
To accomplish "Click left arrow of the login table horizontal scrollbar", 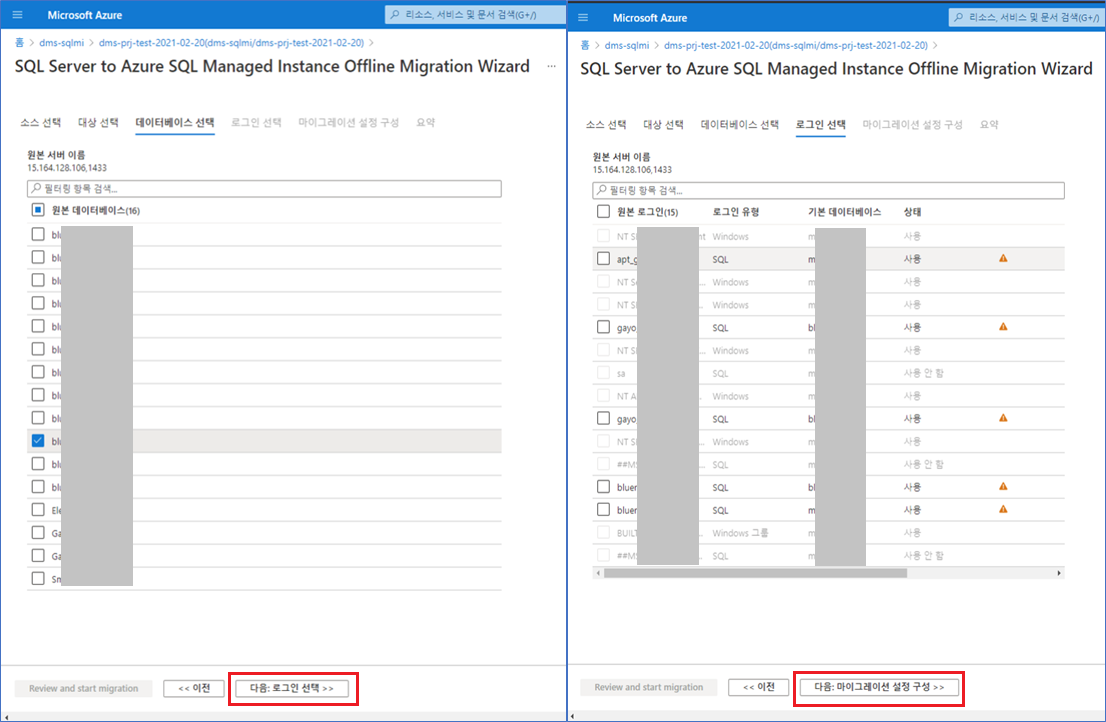I will 598,573.
